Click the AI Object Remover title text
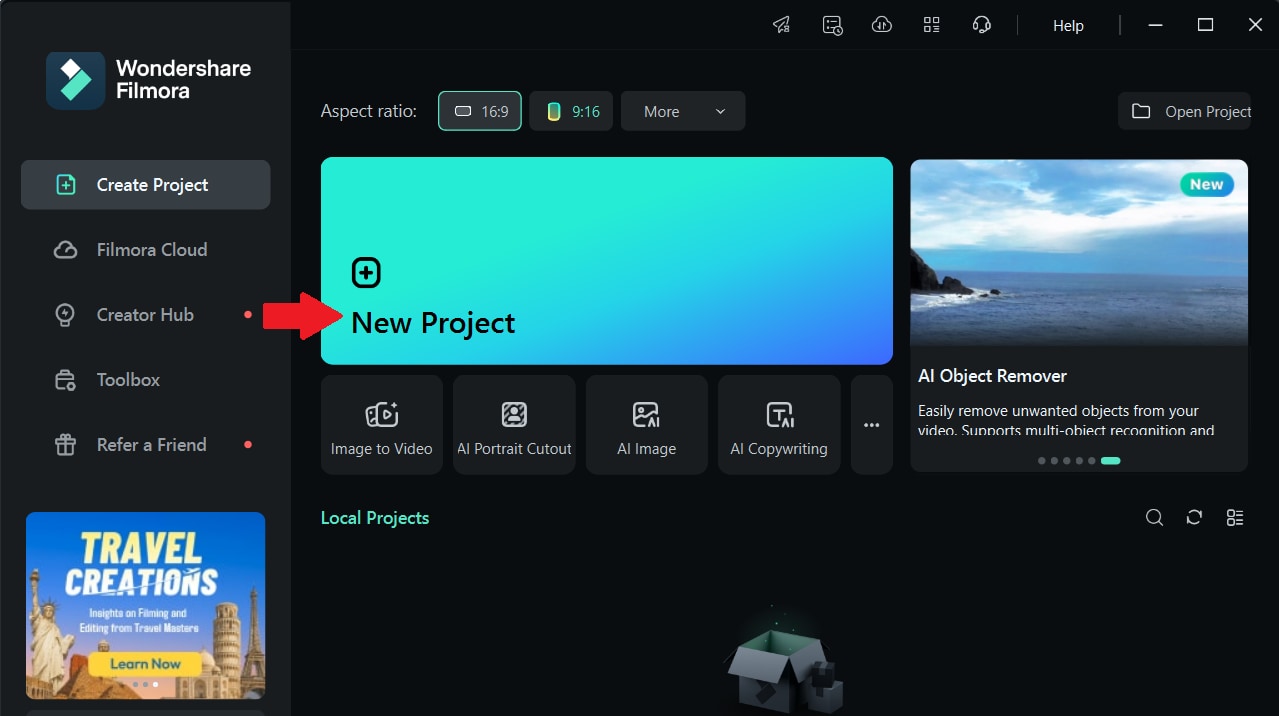Screen dimensions: 1279x716 [992, 376]
